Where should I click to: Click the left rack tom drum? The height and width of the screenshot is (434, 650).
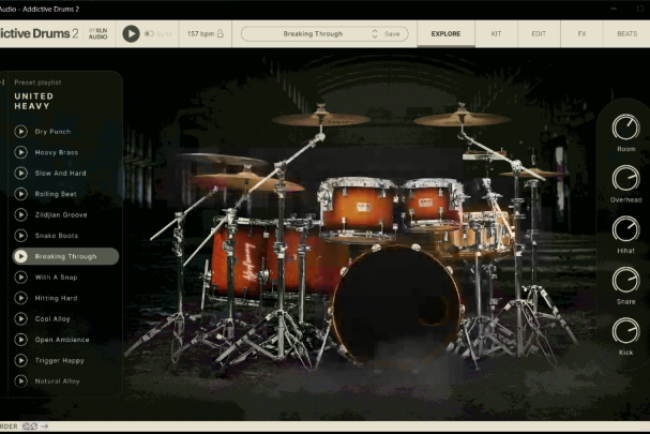357,209
